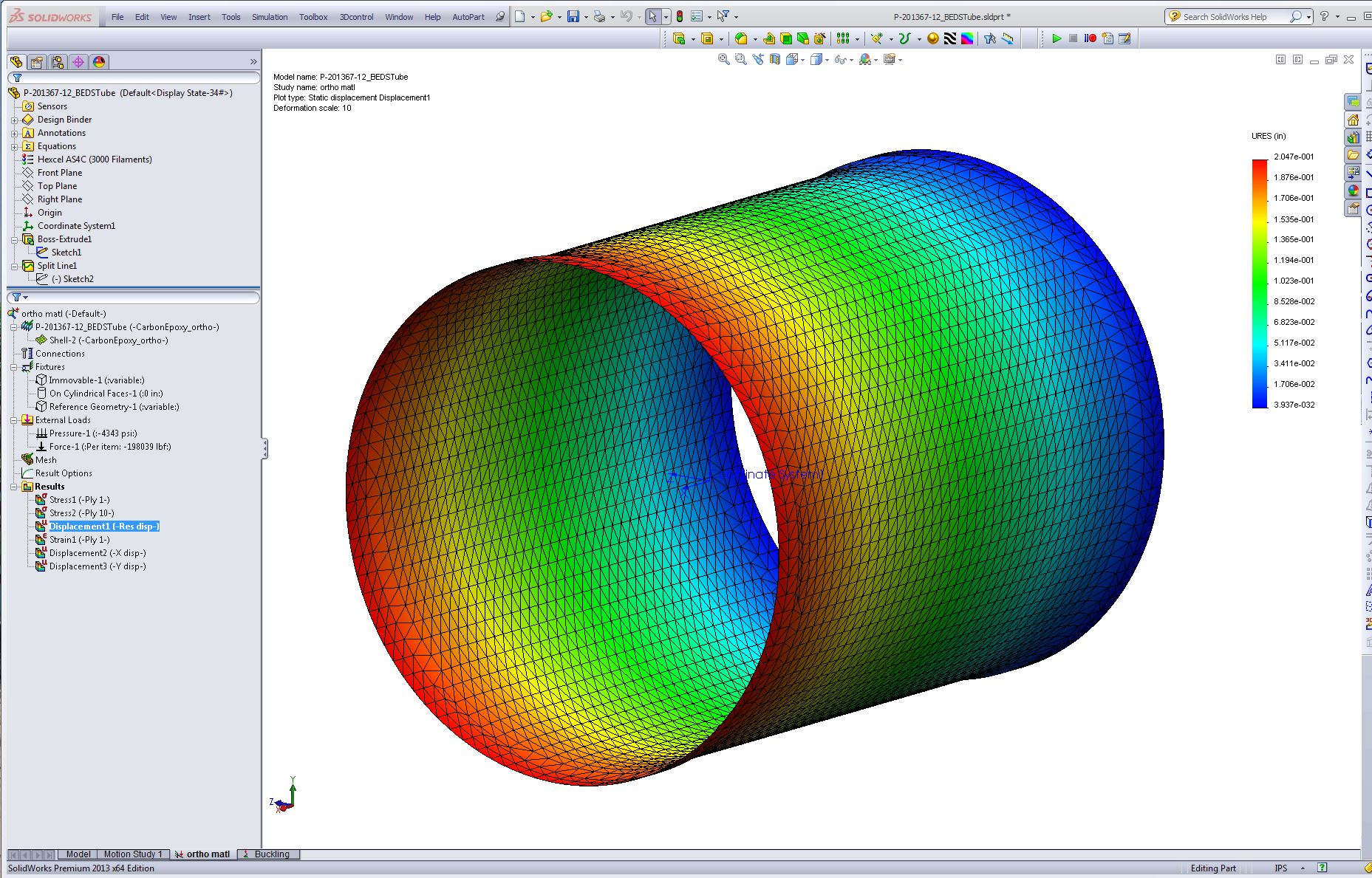Select Displacement3 (-Y disp-) result
The image size is (1372, 878).
tap(98, 566)
